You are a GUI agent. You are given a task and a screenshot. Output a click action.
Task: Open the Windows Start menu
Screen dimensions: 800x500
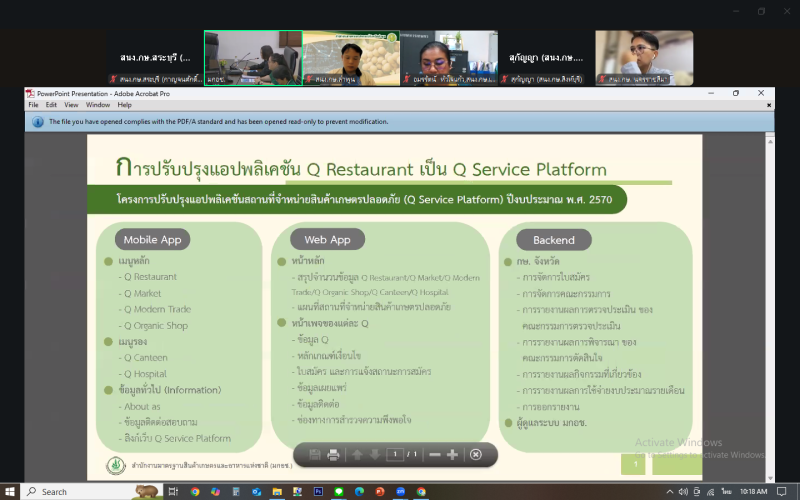(9, 491)
